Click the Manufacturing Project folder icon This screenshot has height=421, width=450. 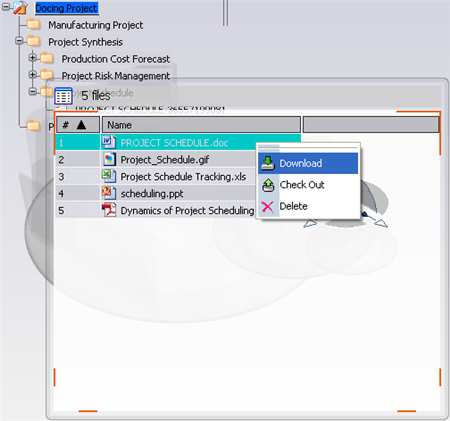pyautogui.click(x=34, y=24)
